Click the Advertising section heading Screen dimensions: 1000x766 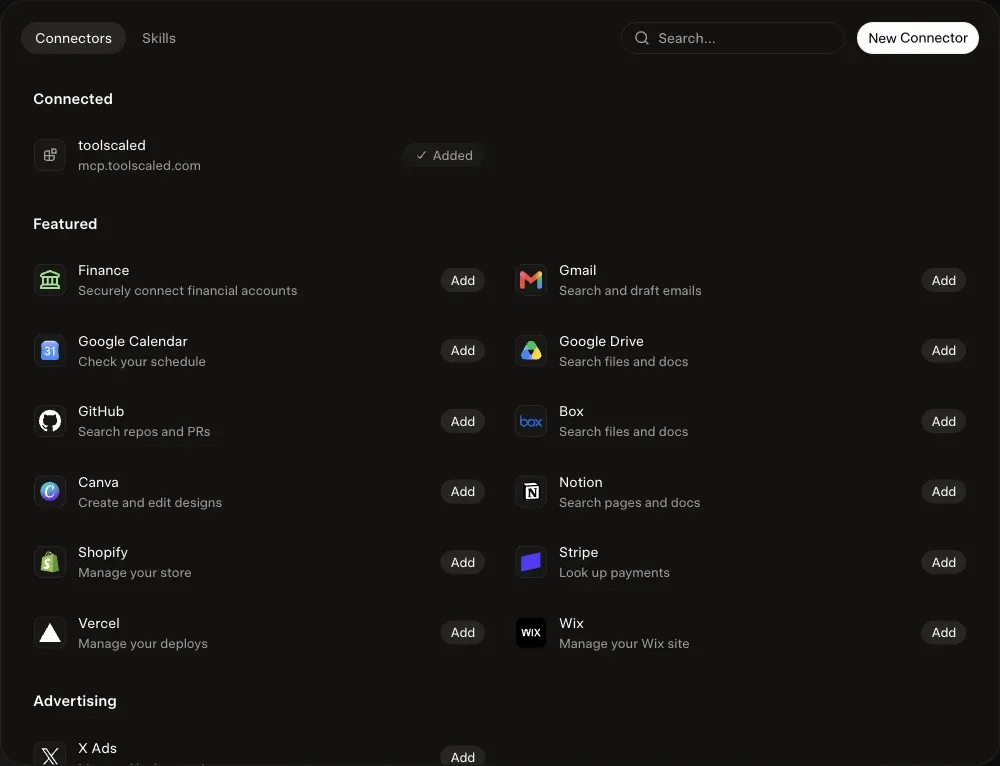pyautogui.click(x=75, y=701)
